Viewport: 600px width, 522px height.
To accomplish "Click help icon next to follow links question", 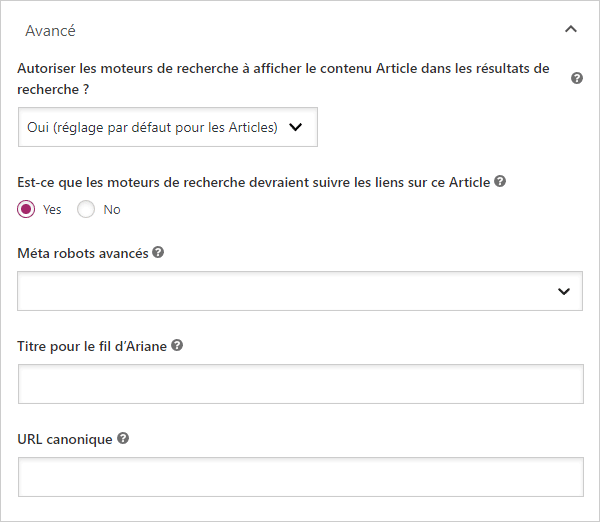I will click(500, 182).
